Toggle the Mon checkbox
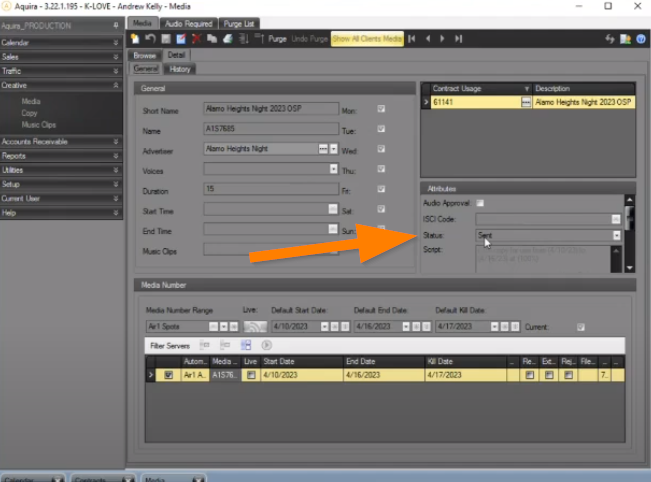The height and width of the screenshot is (482, 651). (381, 109)
